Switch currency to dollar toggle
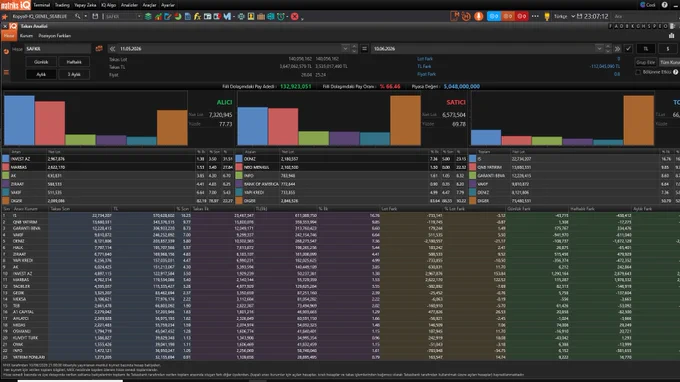 [668, 49]
